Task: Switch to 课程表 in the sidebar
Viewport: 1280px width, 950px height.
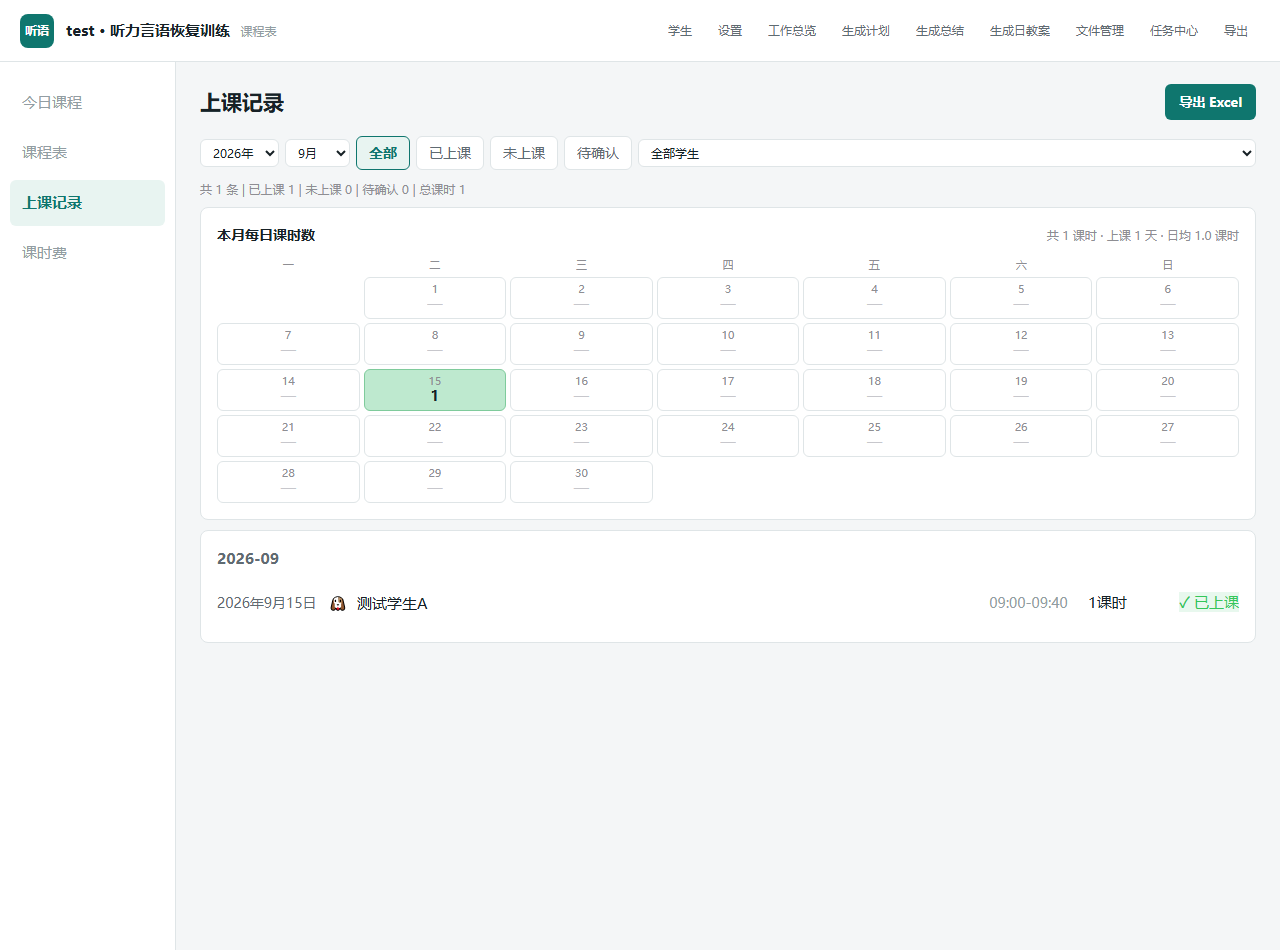Action: tap(87, 152)
